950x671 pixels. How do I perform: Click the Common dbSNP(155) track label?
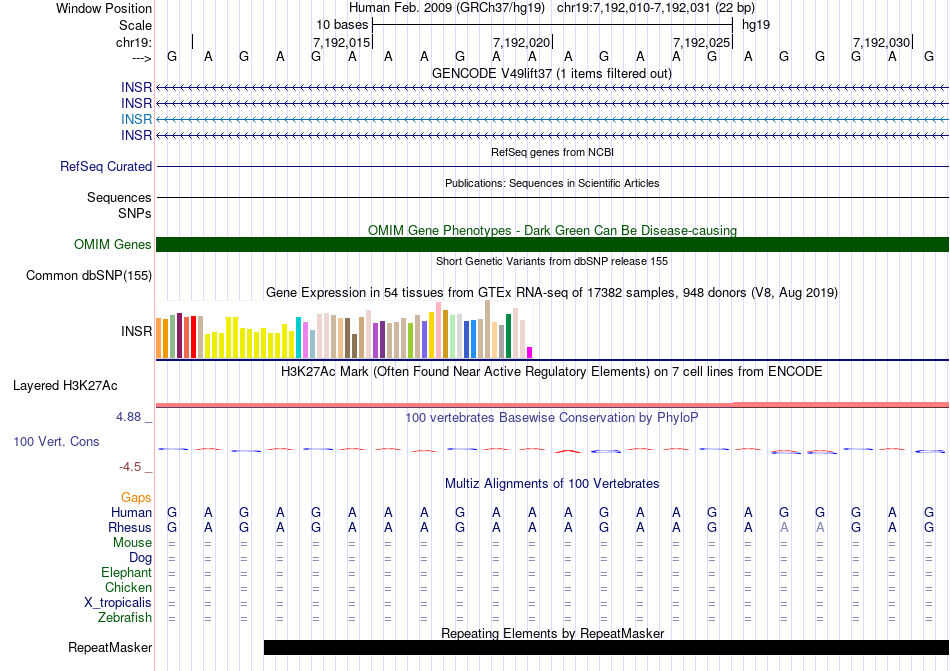point(89,276)
